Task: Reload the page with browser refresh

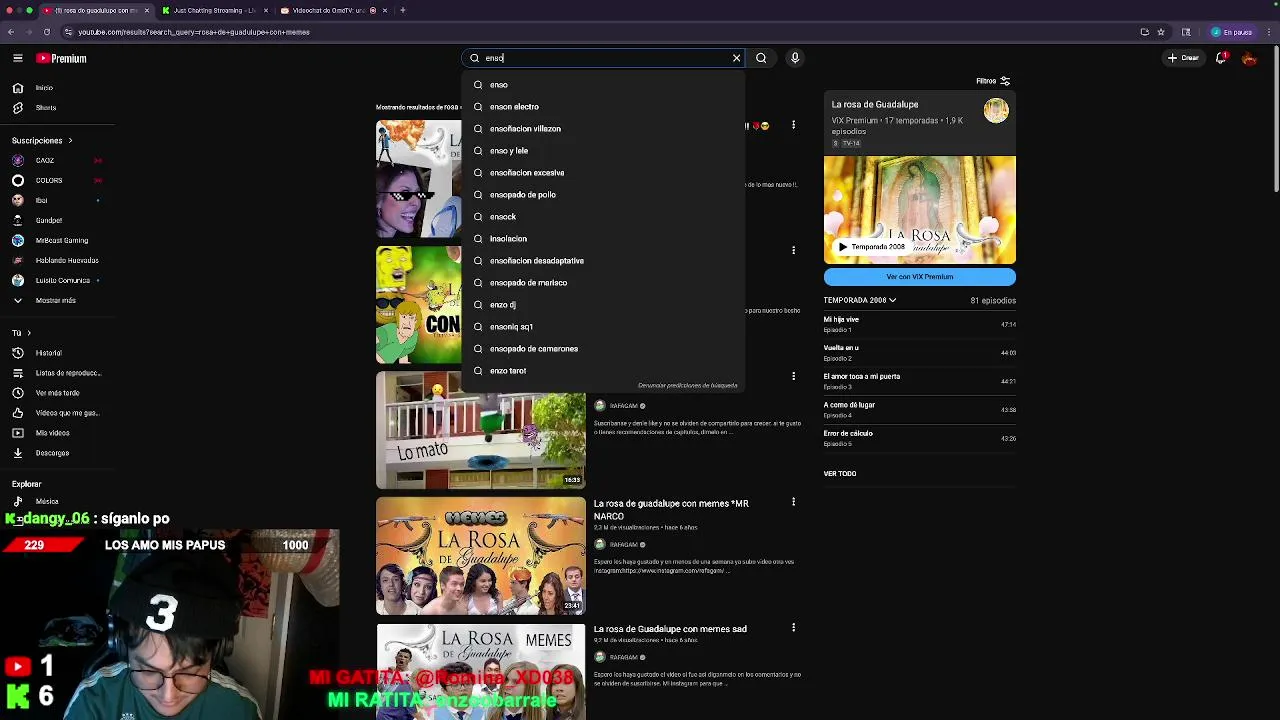Action: 46,32
